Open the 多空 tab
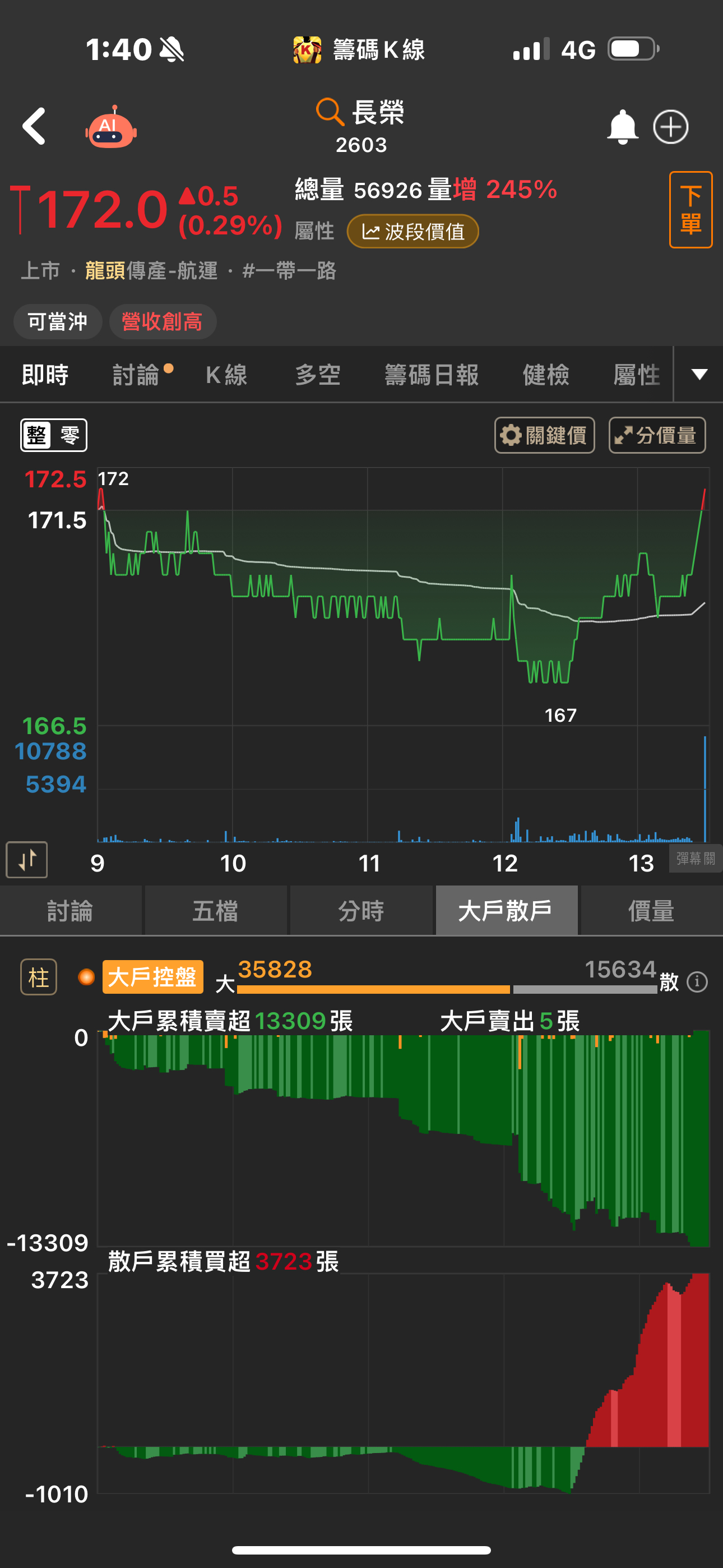723x1568 pixels. tap(318, 375)
